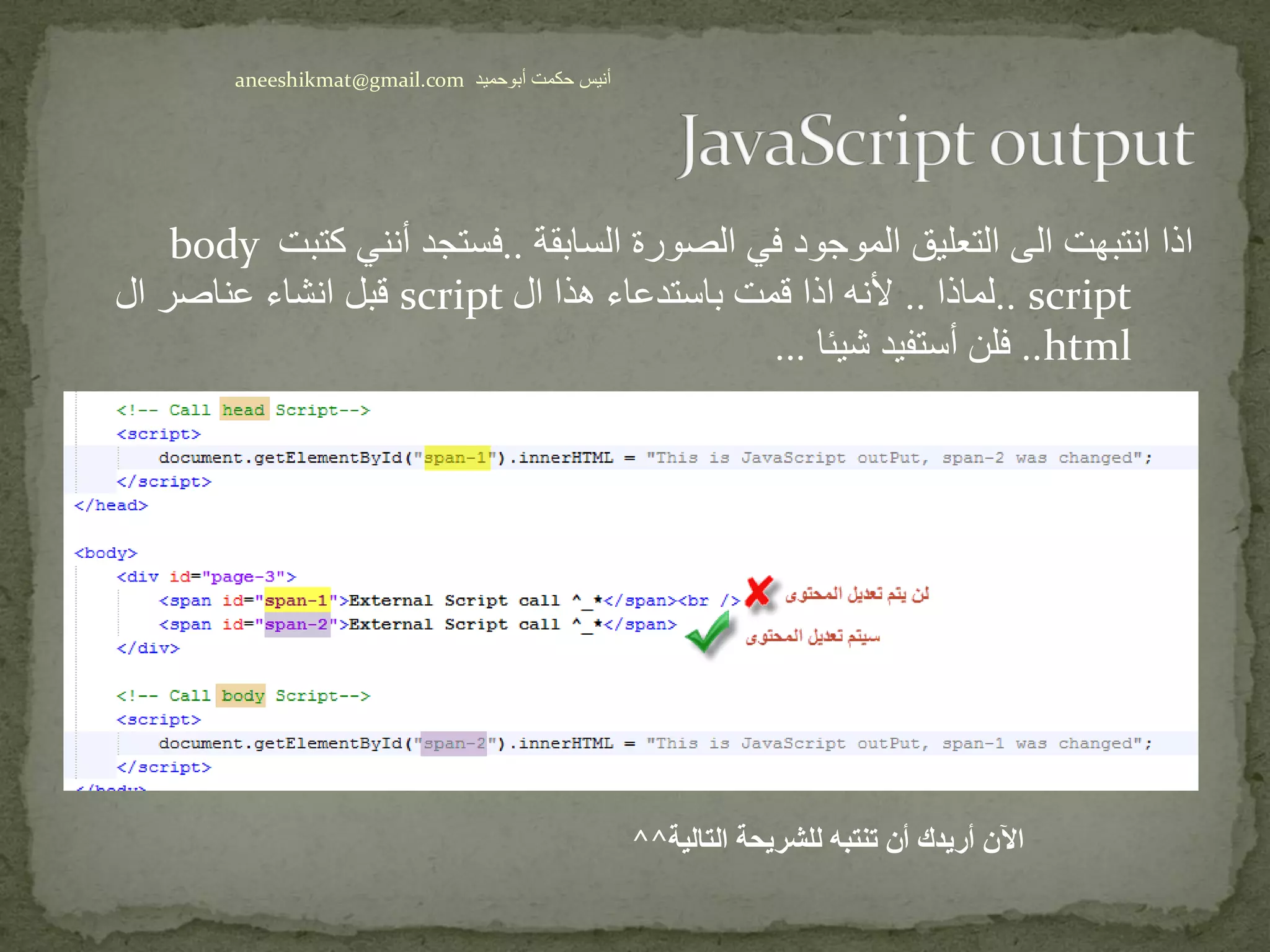Click the aneeshikmat@gmail.com email address
Image resolution: width=1270 pixels, height=952 pixels.
tap(349, 81)
